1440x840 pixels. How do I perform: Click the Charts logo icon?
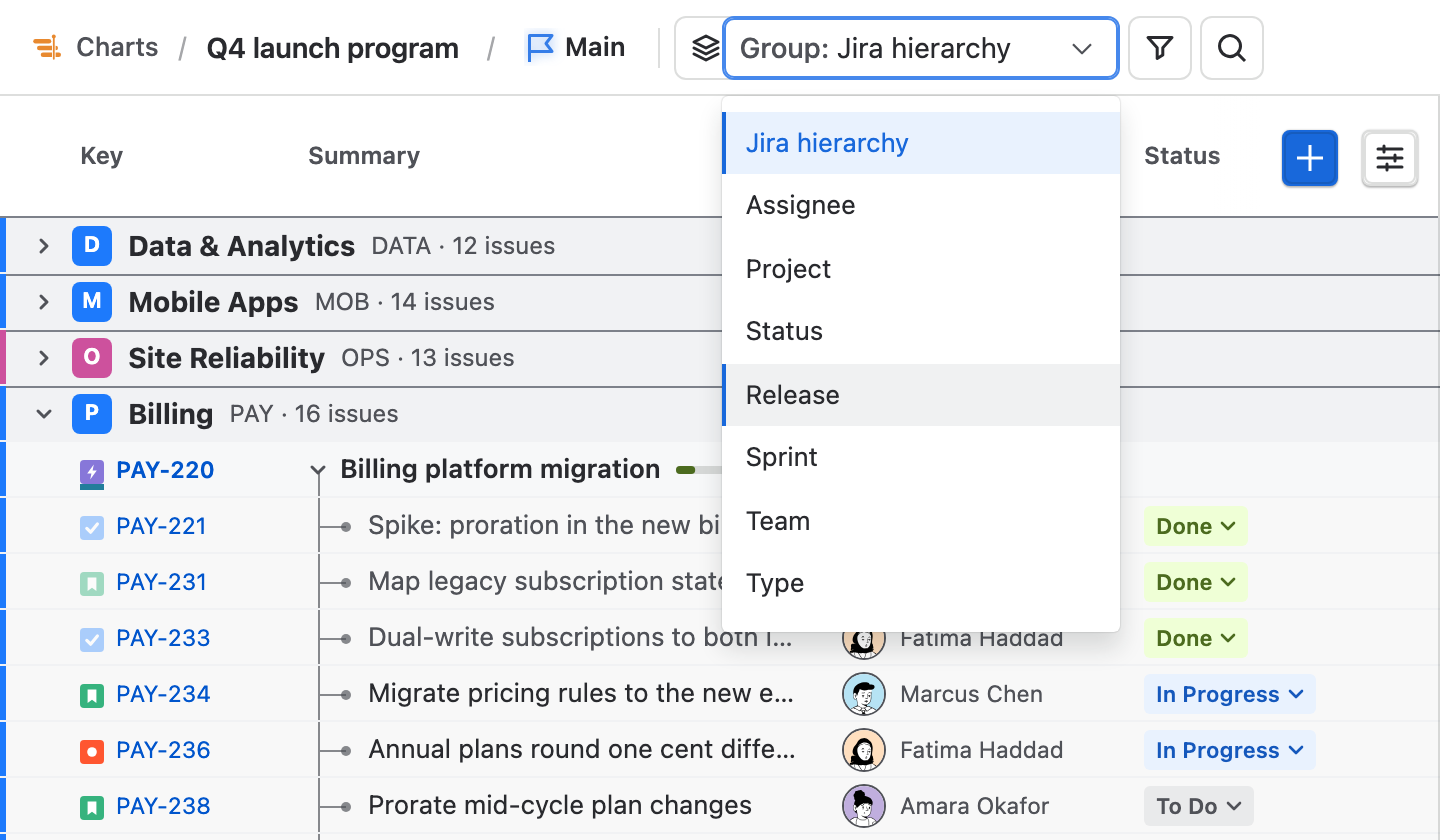[x=47, y=47]
